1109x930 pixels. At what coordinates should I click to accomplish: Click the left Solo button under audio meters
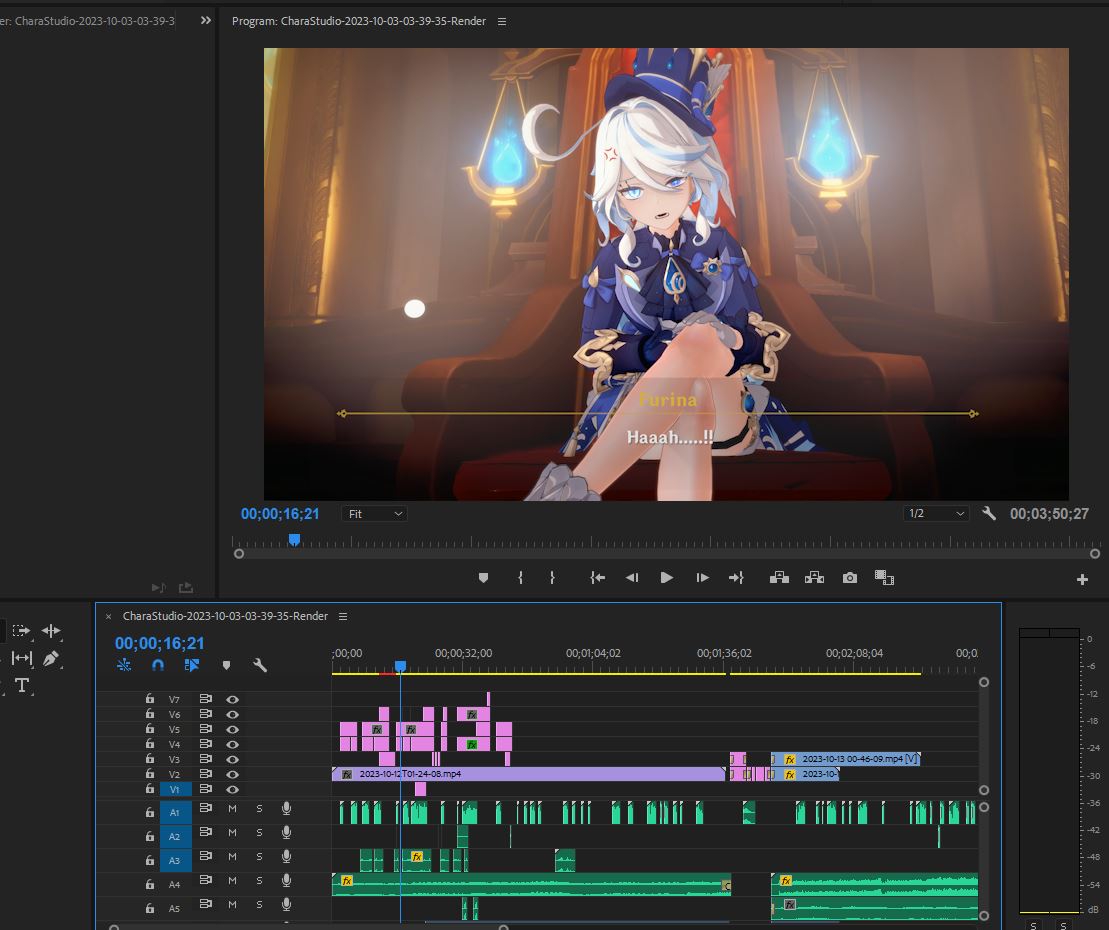[1033, 924]
